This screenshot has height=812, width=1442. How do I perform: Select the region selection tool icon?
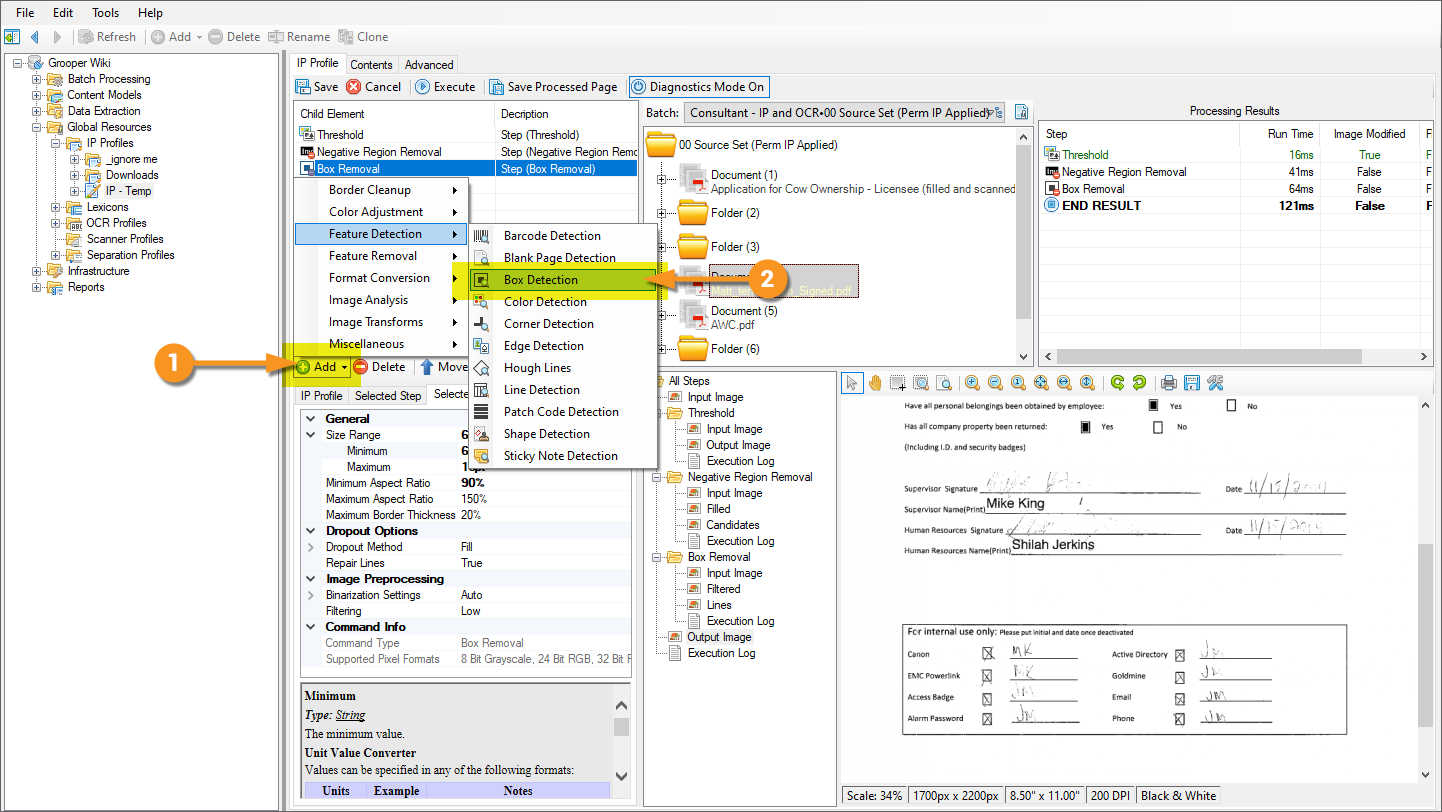tap(898, 383)
